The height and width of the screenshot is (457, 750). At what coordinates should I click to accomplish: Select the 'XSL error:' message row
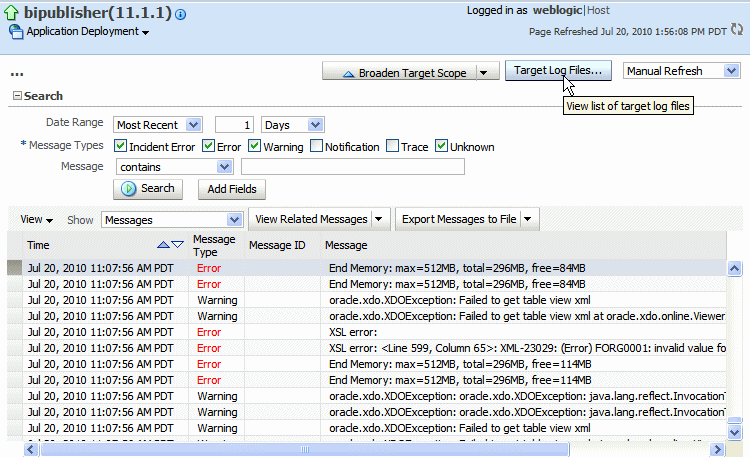(374, 332)
